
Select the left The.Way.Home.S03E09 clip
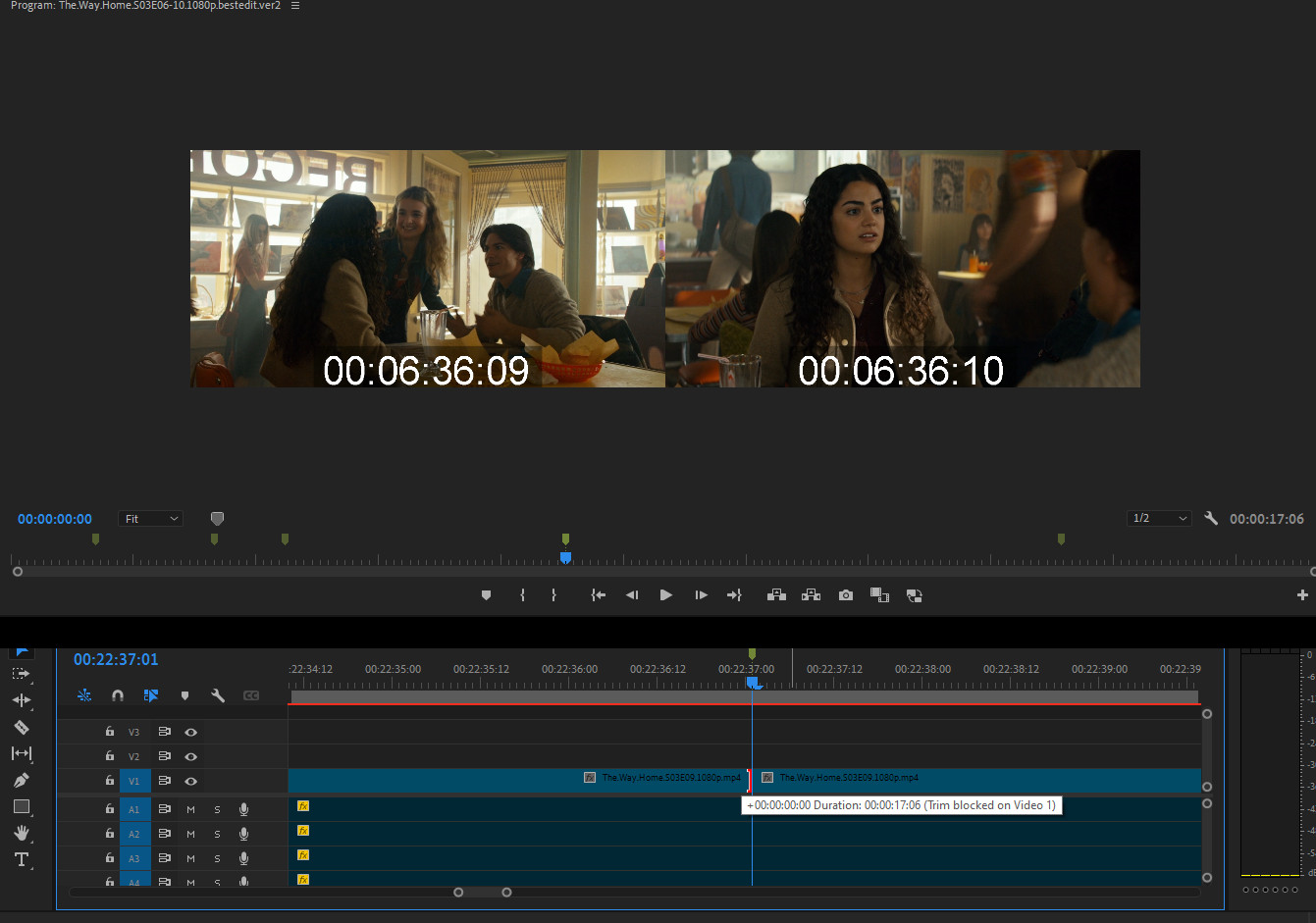(x=518, y=780)
